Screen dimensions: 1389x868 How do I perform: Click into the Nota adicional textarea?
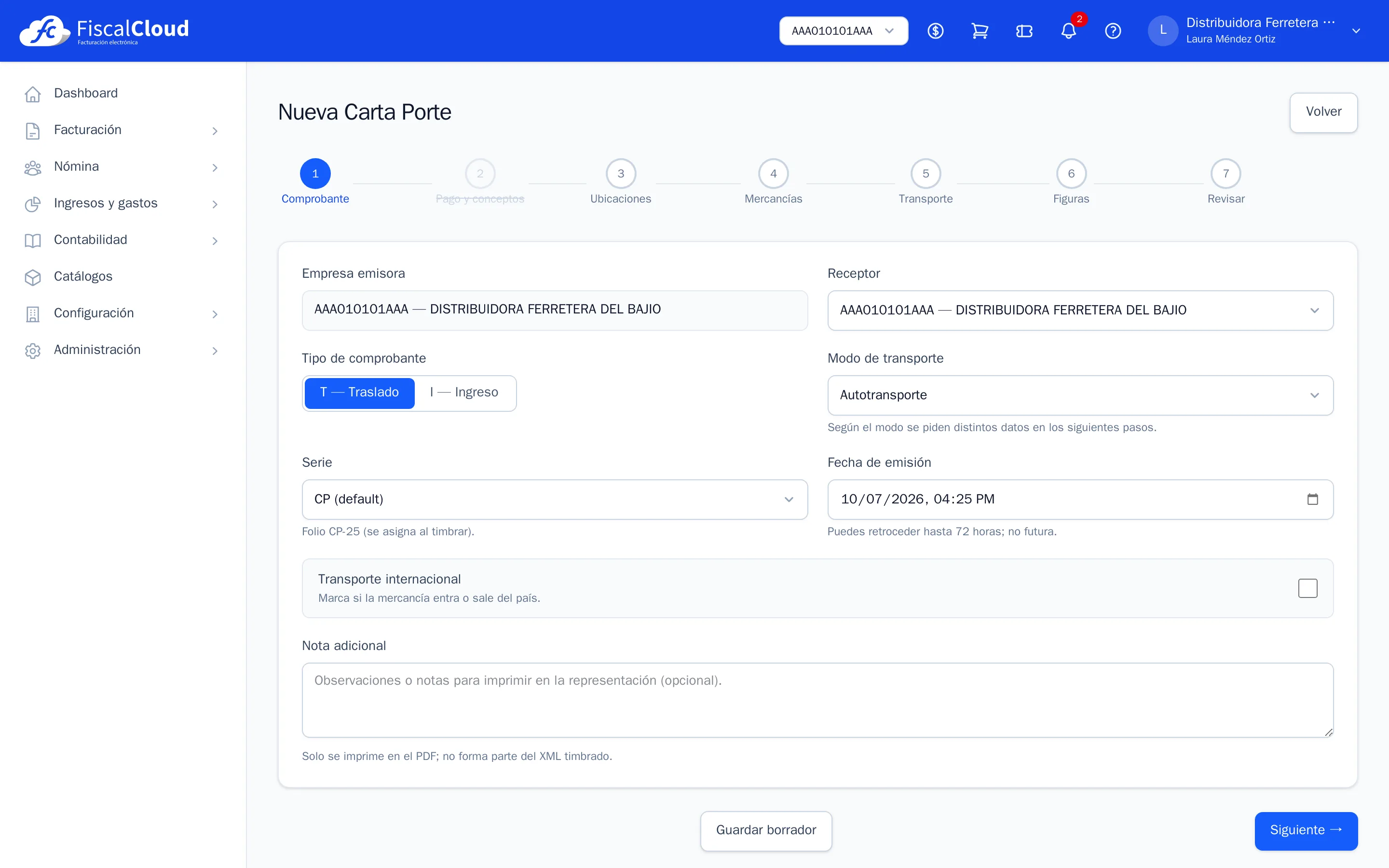click(x=817, y=700)
